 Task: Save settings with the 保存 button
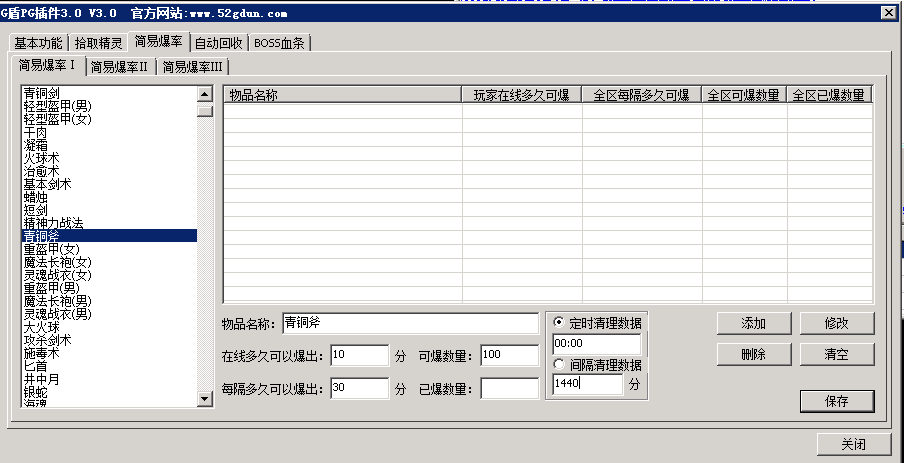837,401
